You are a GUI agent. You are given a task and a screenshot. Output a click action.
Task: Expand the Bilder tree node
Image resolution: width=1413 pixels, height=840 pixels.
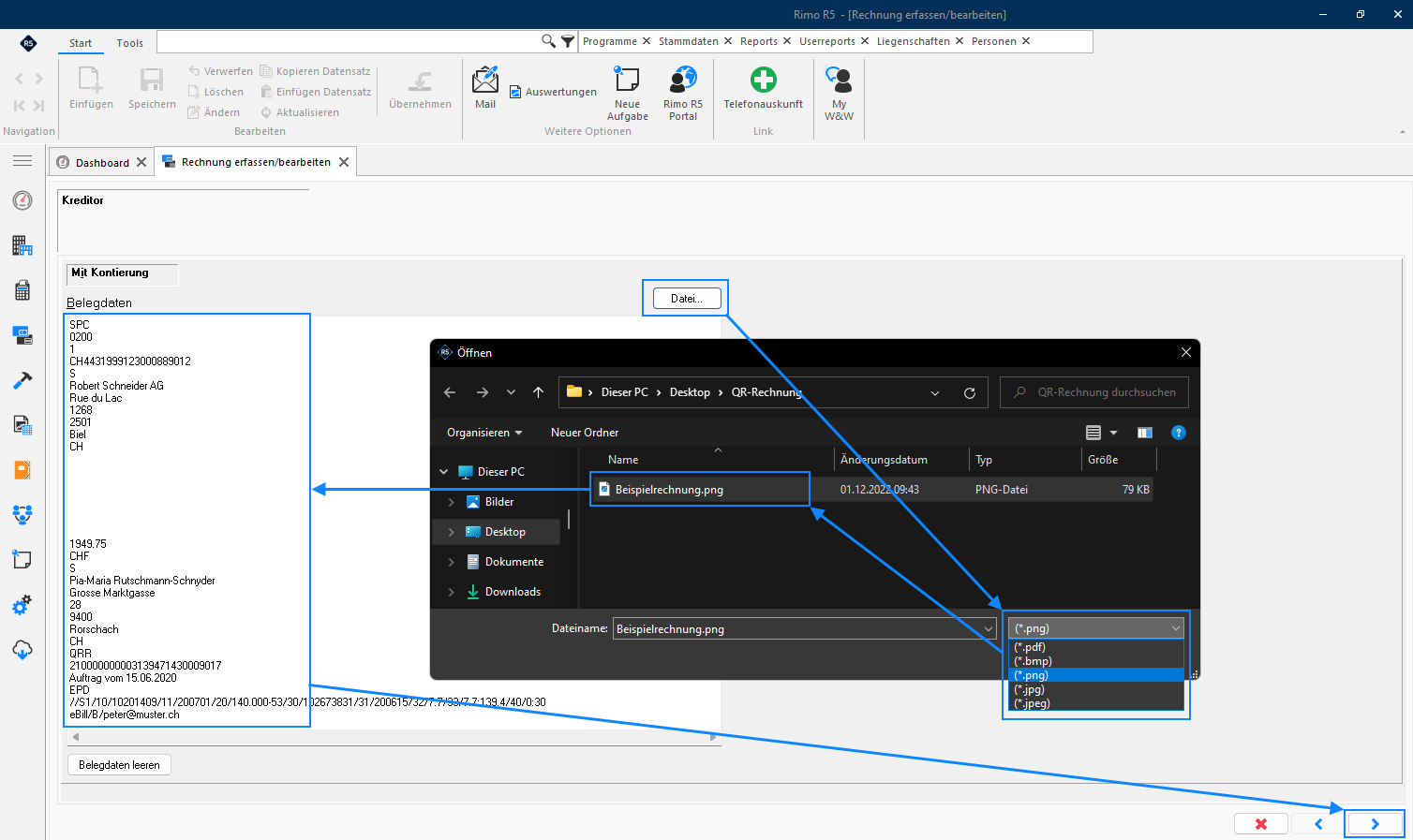[x=451, y=502]
